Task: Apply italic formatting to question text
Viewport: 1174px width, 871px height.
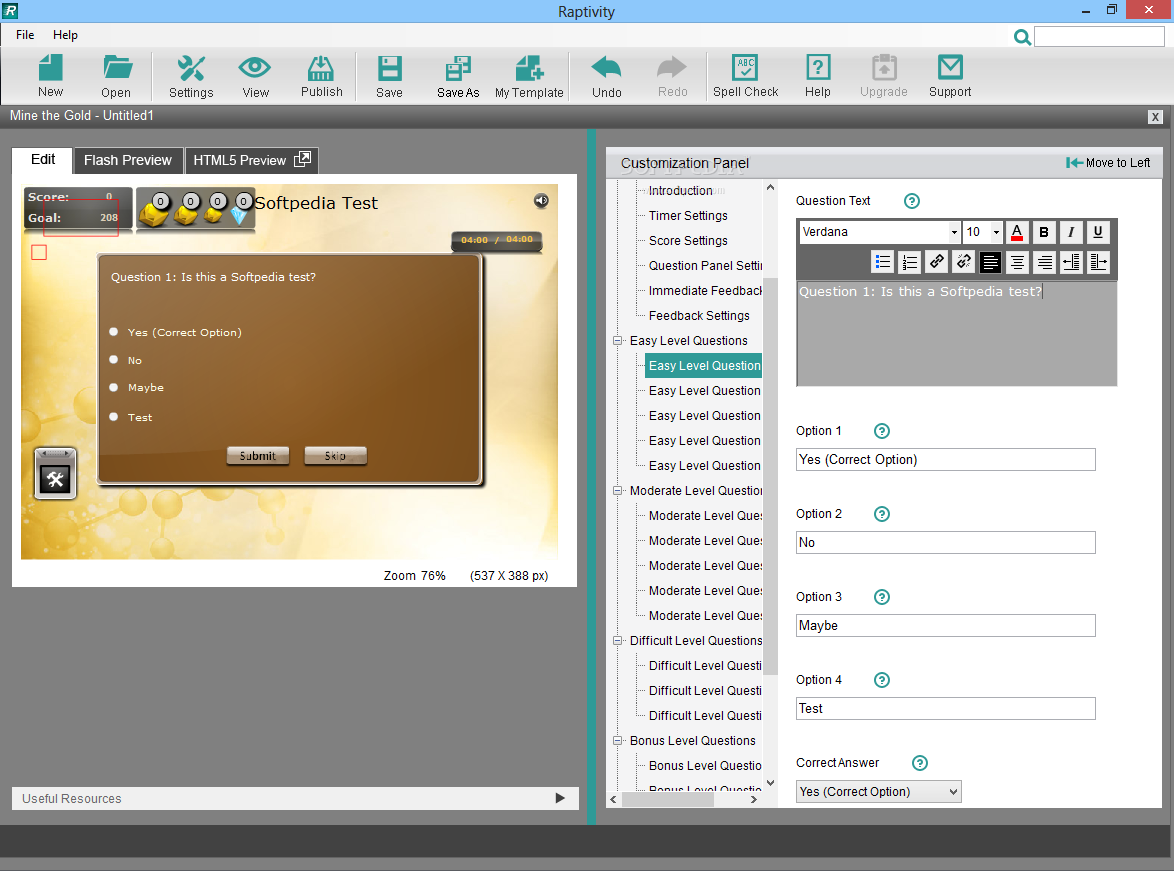Action: [1071, 232]
